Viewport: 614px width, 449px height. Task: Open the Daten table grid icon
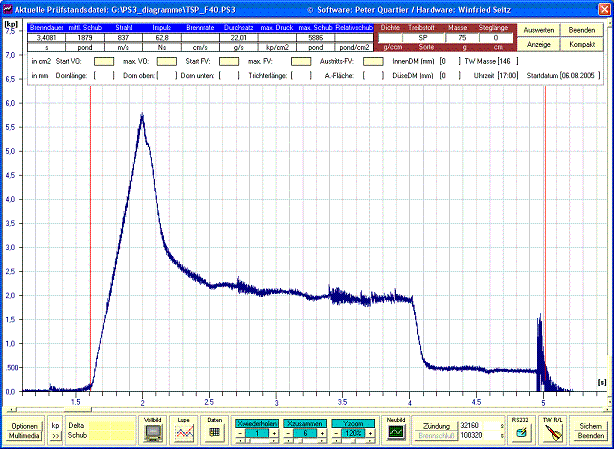(x=215, y=432)
